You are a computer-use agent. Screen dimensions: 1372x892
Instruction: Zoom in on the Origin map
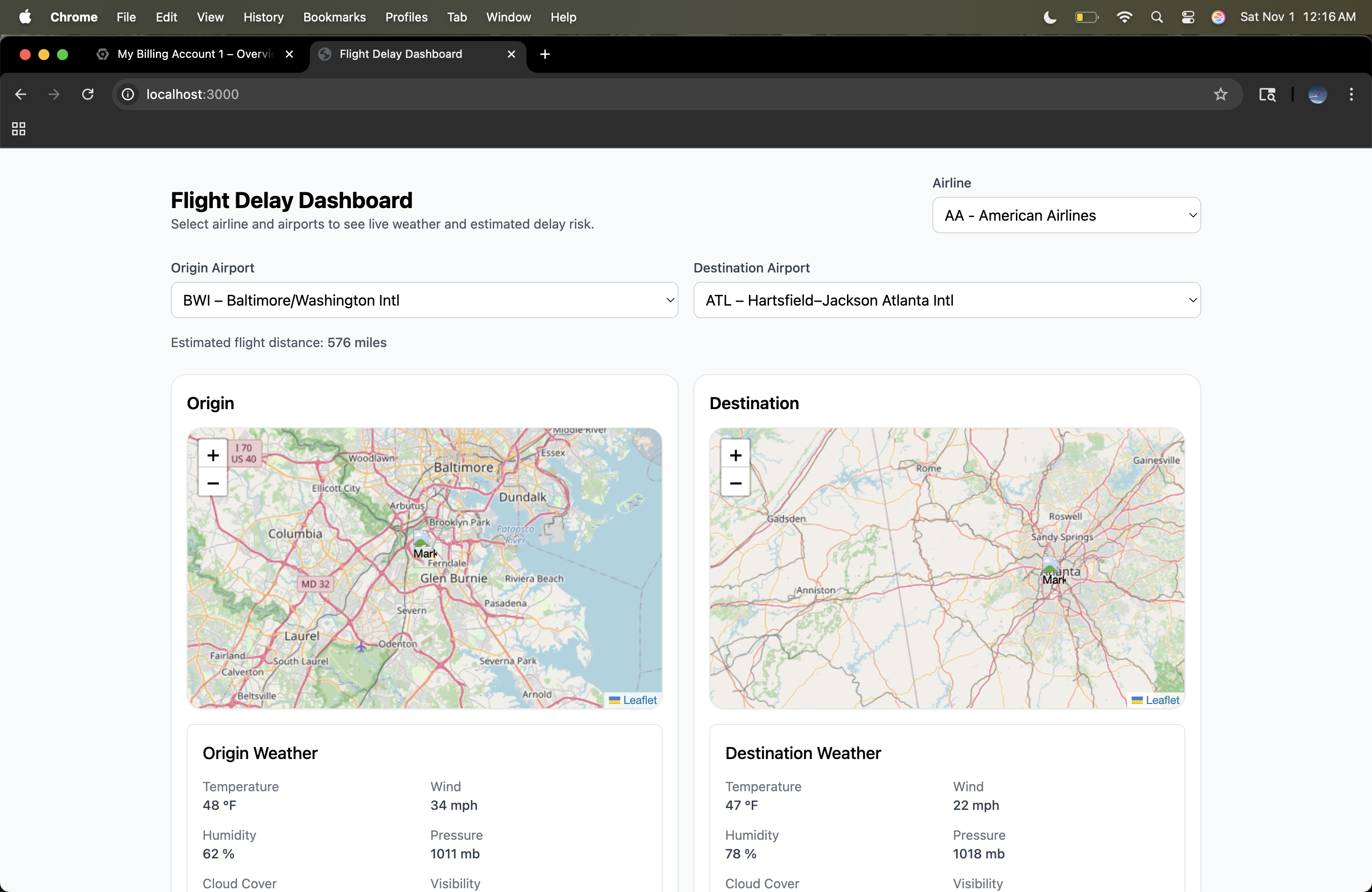coord(213,455)
